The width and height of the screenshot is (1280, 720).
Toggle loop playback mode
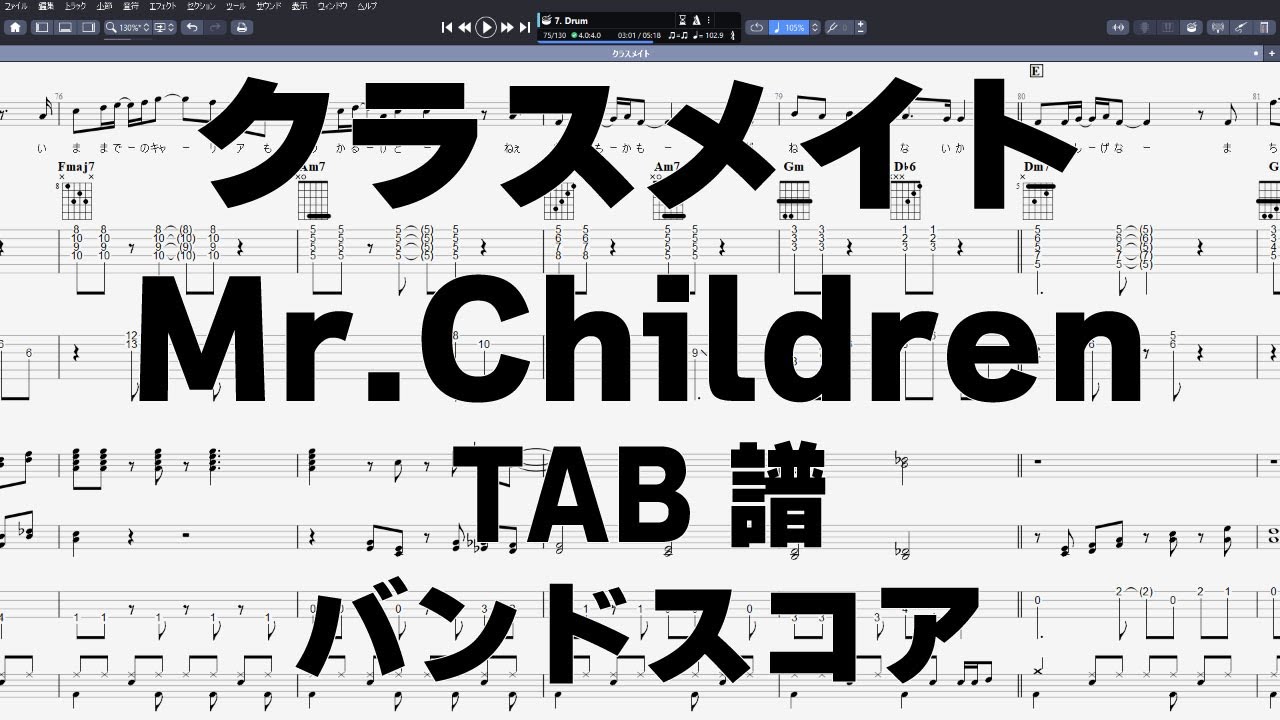757,27
